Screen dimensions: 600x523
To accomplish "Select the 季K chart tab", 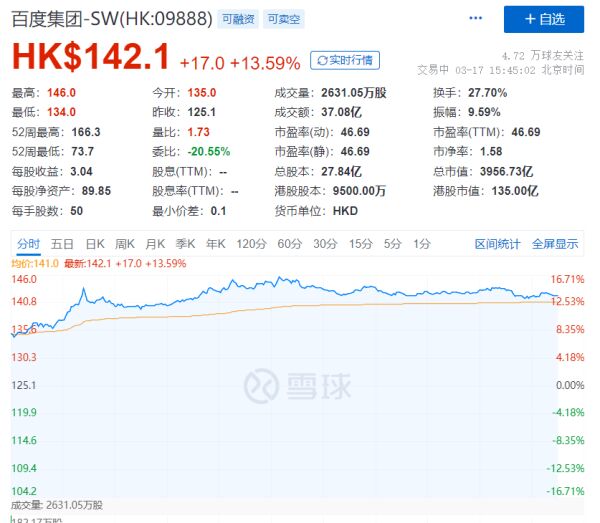I will [185, 243].
